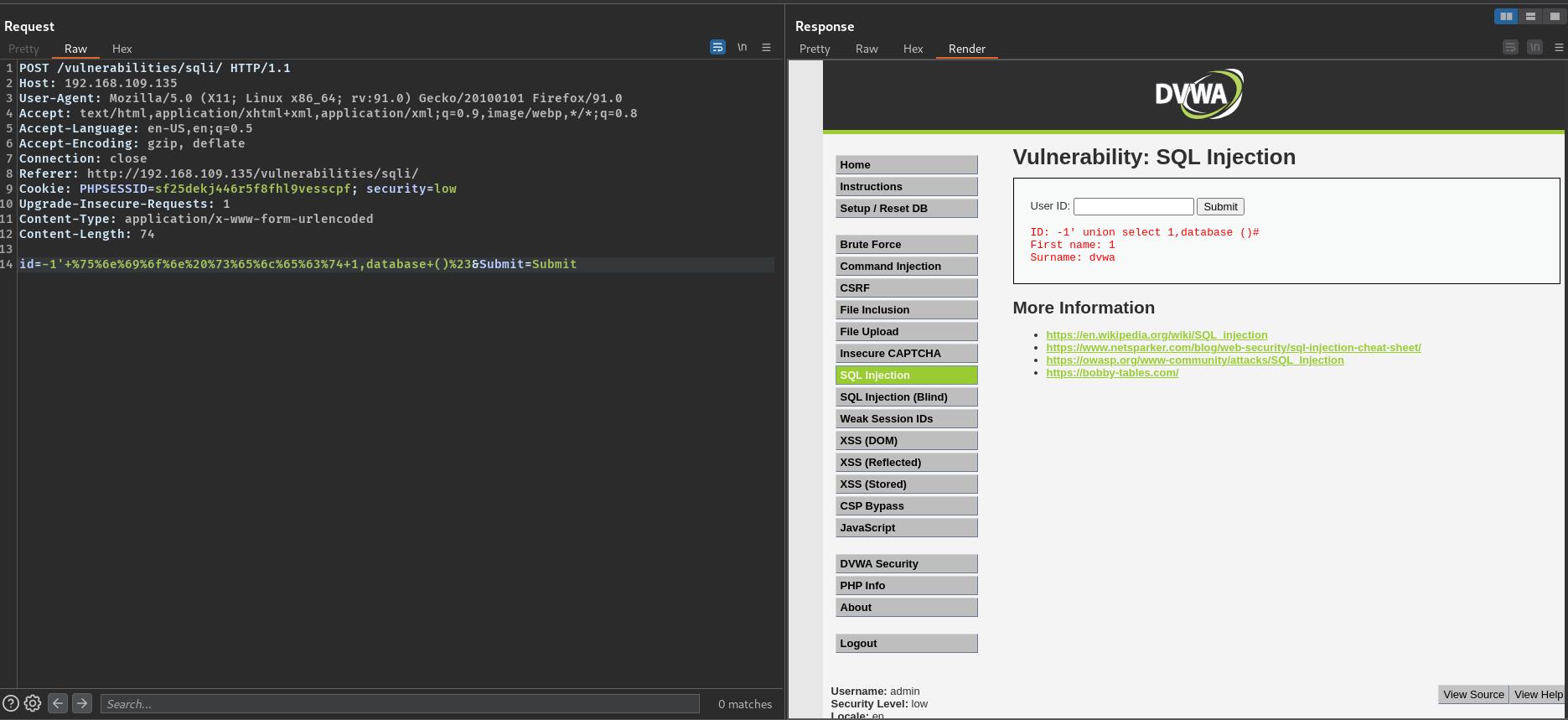
Task: Select top-bottom split layout icon
Action: point(1530,16)
